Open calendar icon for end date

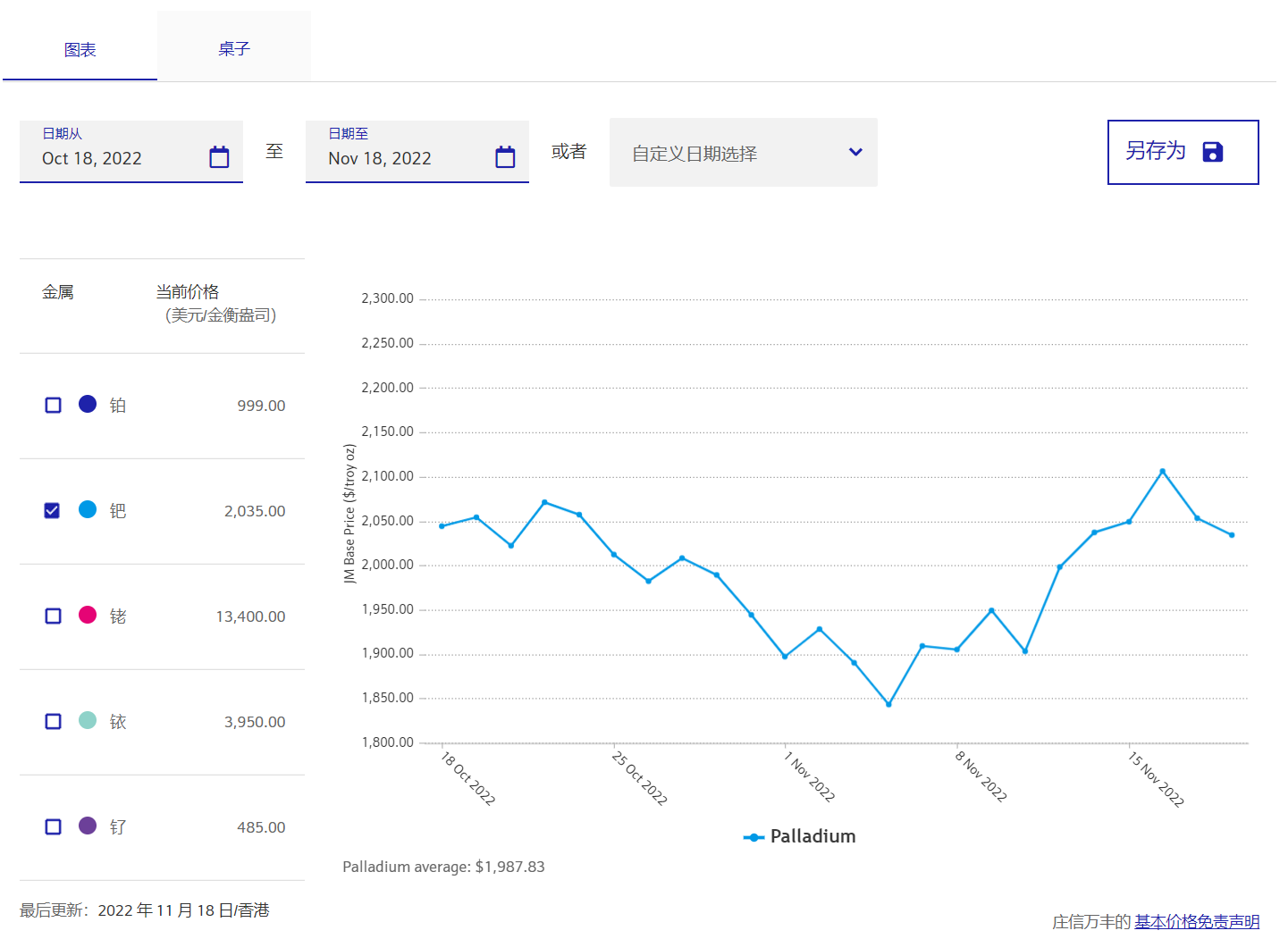coord(505,157)
